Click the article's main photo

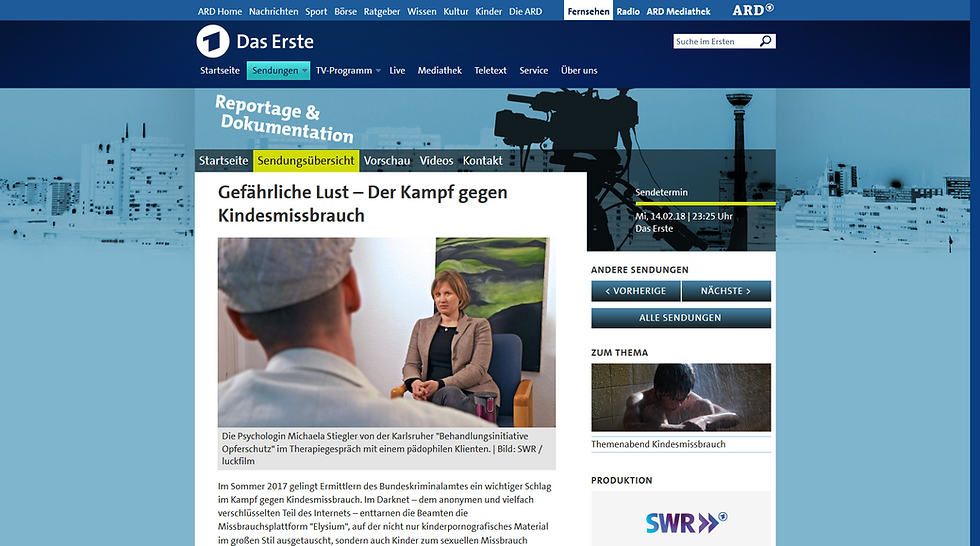(386, 332)
